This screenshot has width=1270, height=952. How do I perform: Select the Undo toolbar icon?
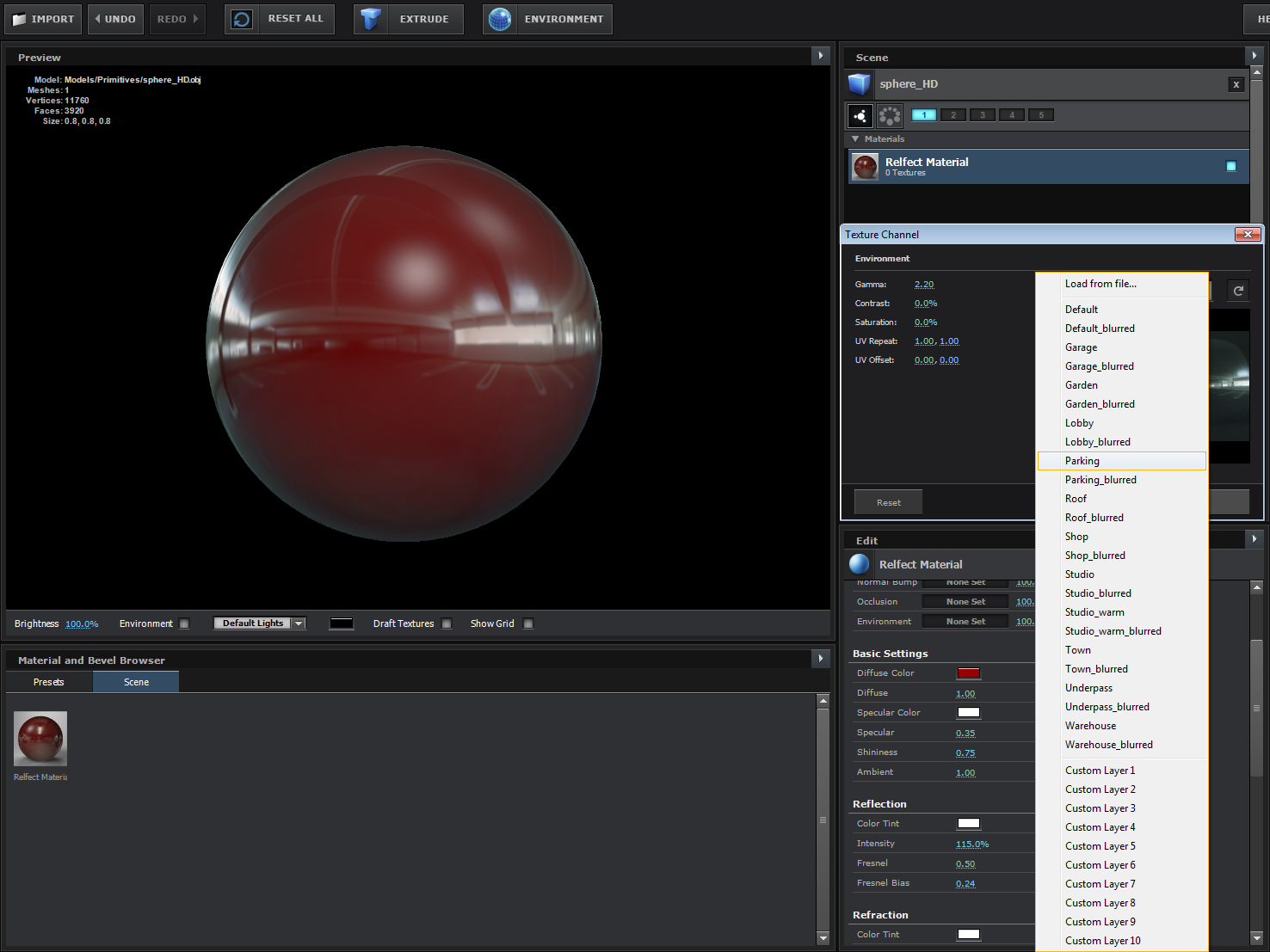(114, 18)
